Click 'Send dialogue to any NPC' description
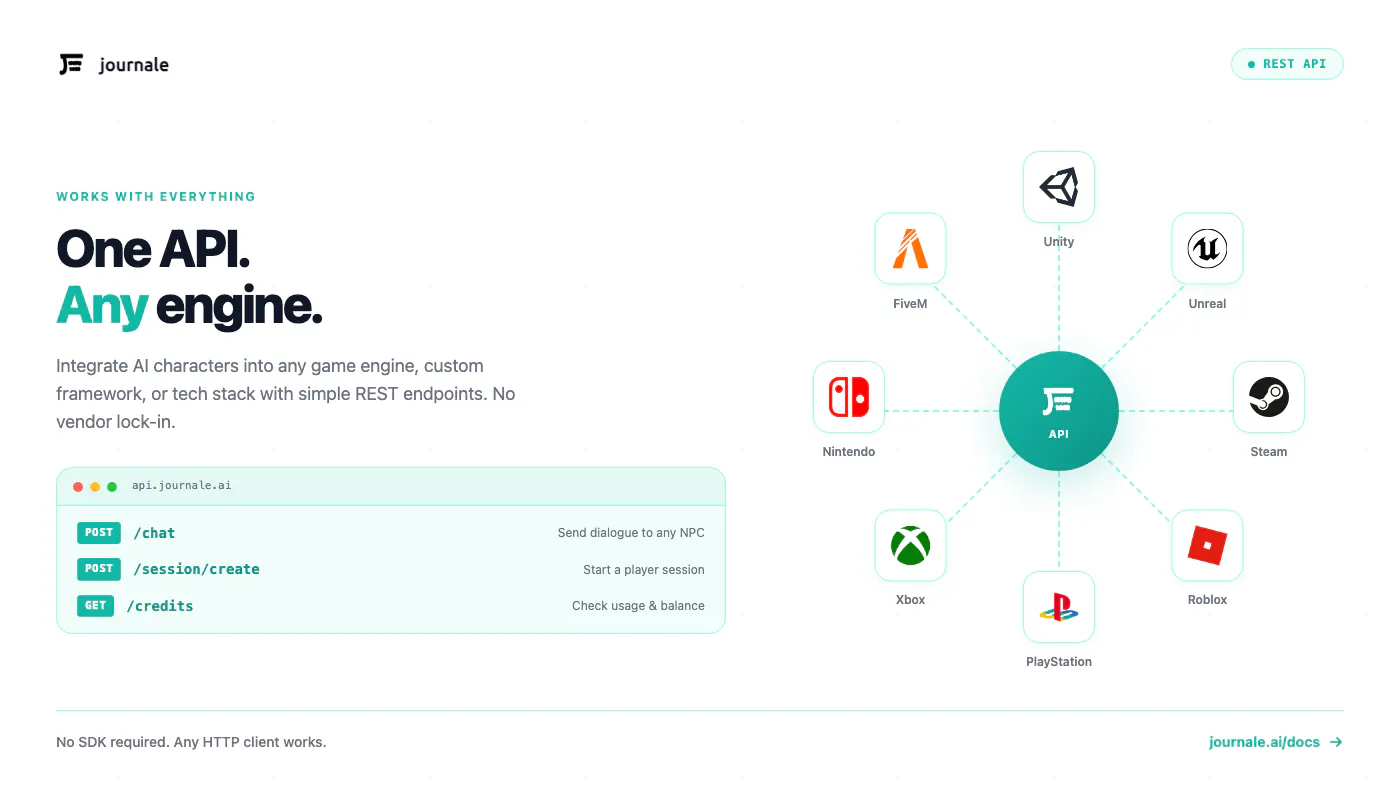This screenshot has height=800, width=1400. click(x=631, y=533)
